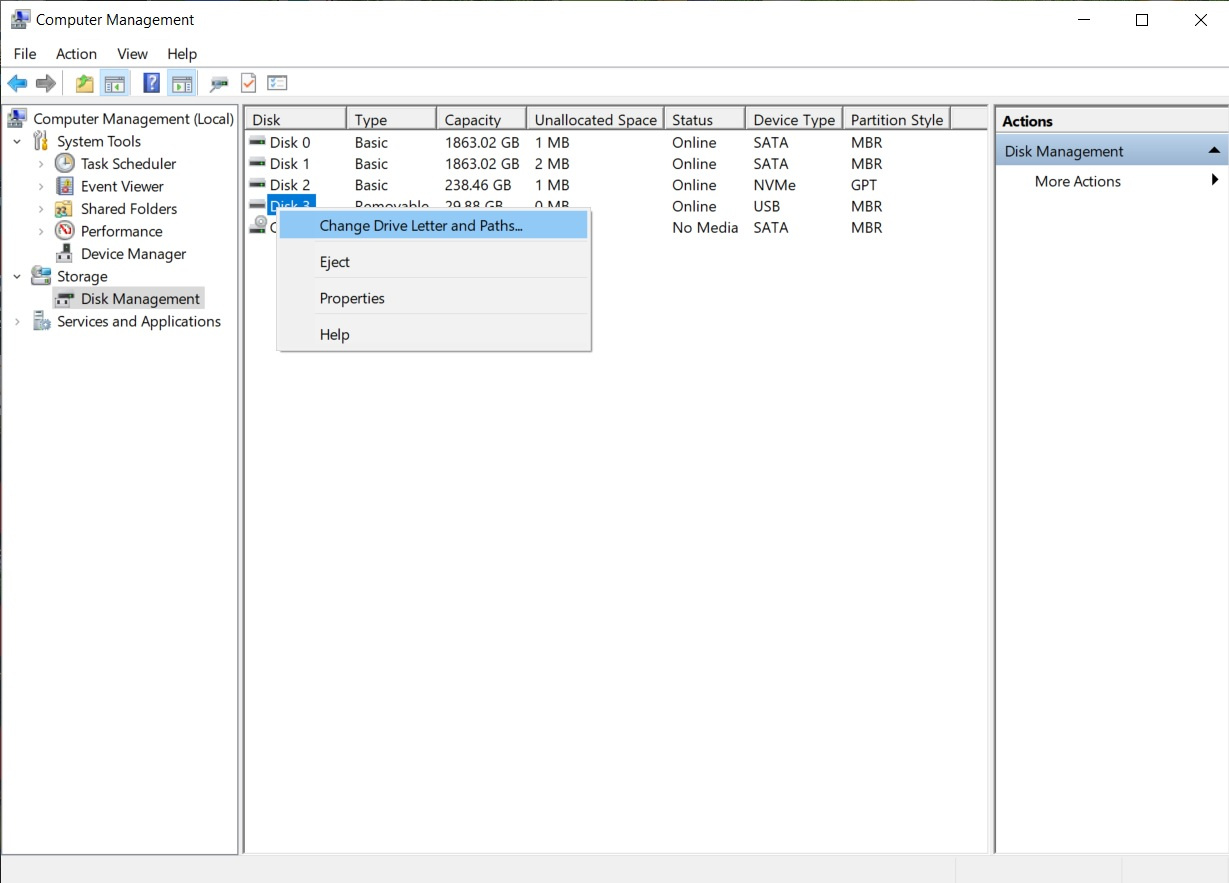Click the Task Scheduler clock icon
The image size is (1229, 883).
pyautogui.click(x=65, y=163)
